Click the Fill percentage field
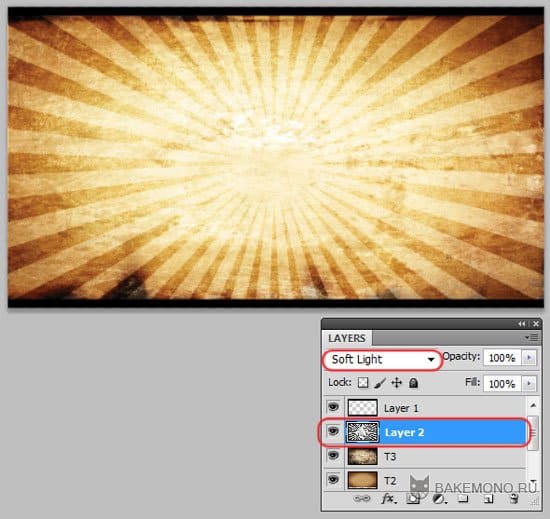550x519 pixels. [x=502, y=384]
